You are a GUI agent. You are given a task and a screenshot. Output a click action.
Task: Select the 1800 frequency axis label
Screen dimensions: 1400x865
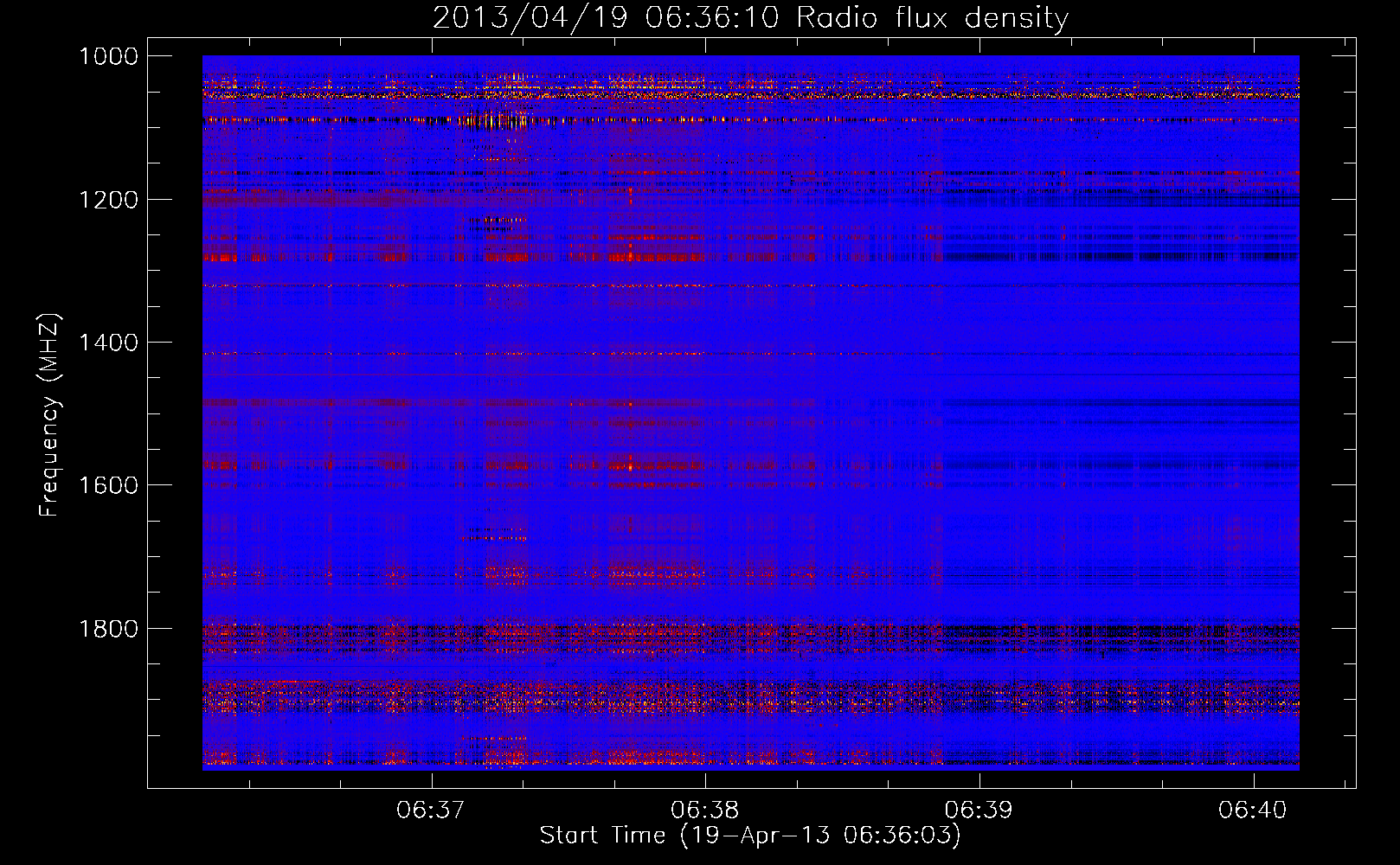pos(108,629)
